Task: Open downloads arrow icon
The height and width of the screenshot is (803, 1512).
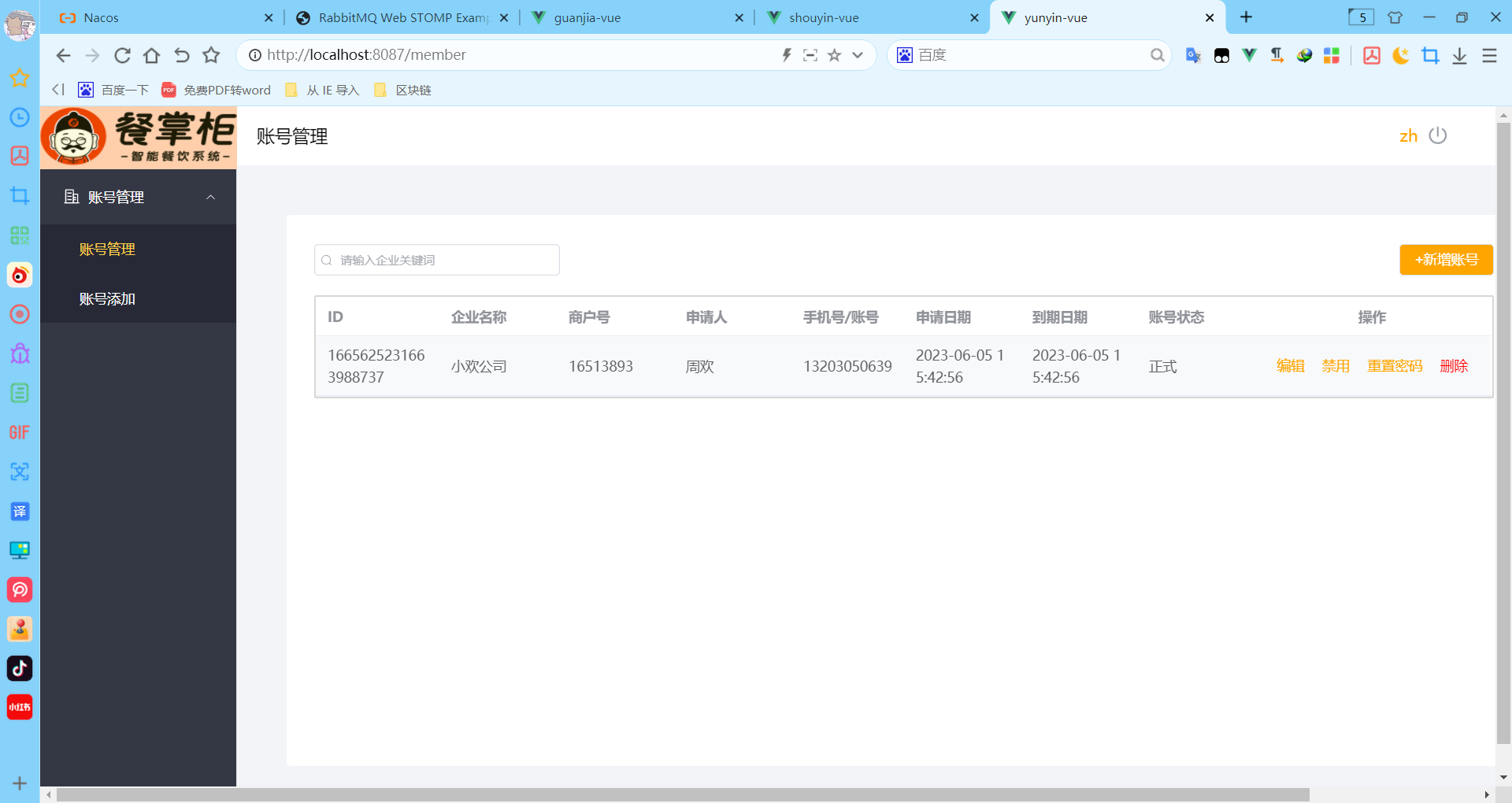Action: point(1459,55)
